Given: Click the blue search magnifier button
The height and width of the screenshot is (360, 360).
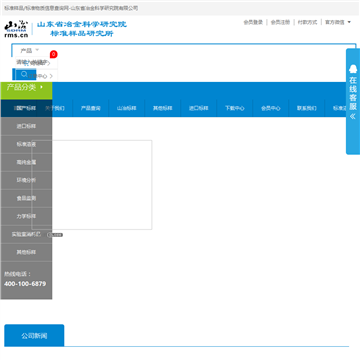Looking at the screenshot, I should point(24,74).
